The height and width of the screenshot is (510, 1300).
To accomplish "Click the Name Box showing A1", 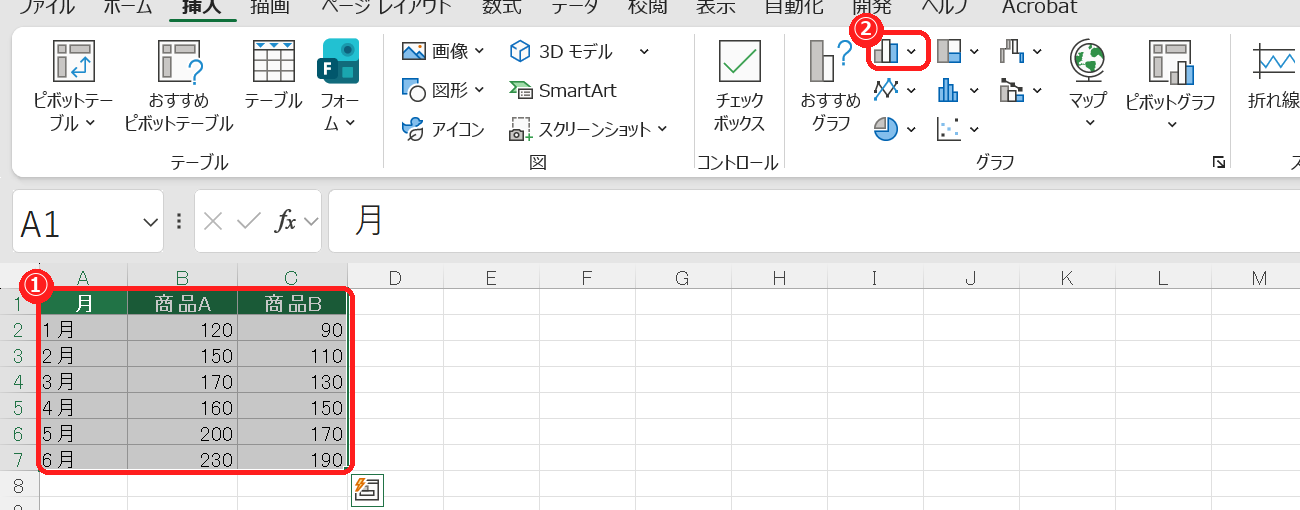I will 76,222.
